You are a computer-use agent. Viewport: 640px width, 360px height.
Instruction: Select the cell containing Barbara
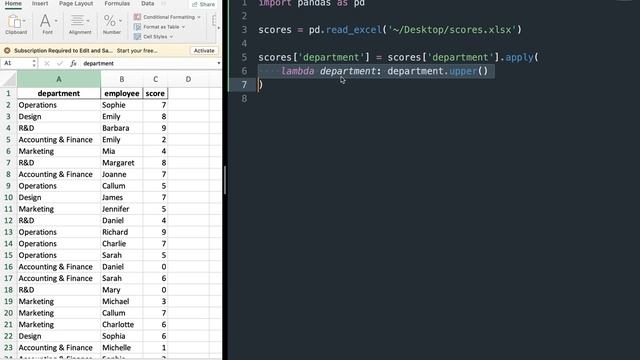[x=122, y=128]
